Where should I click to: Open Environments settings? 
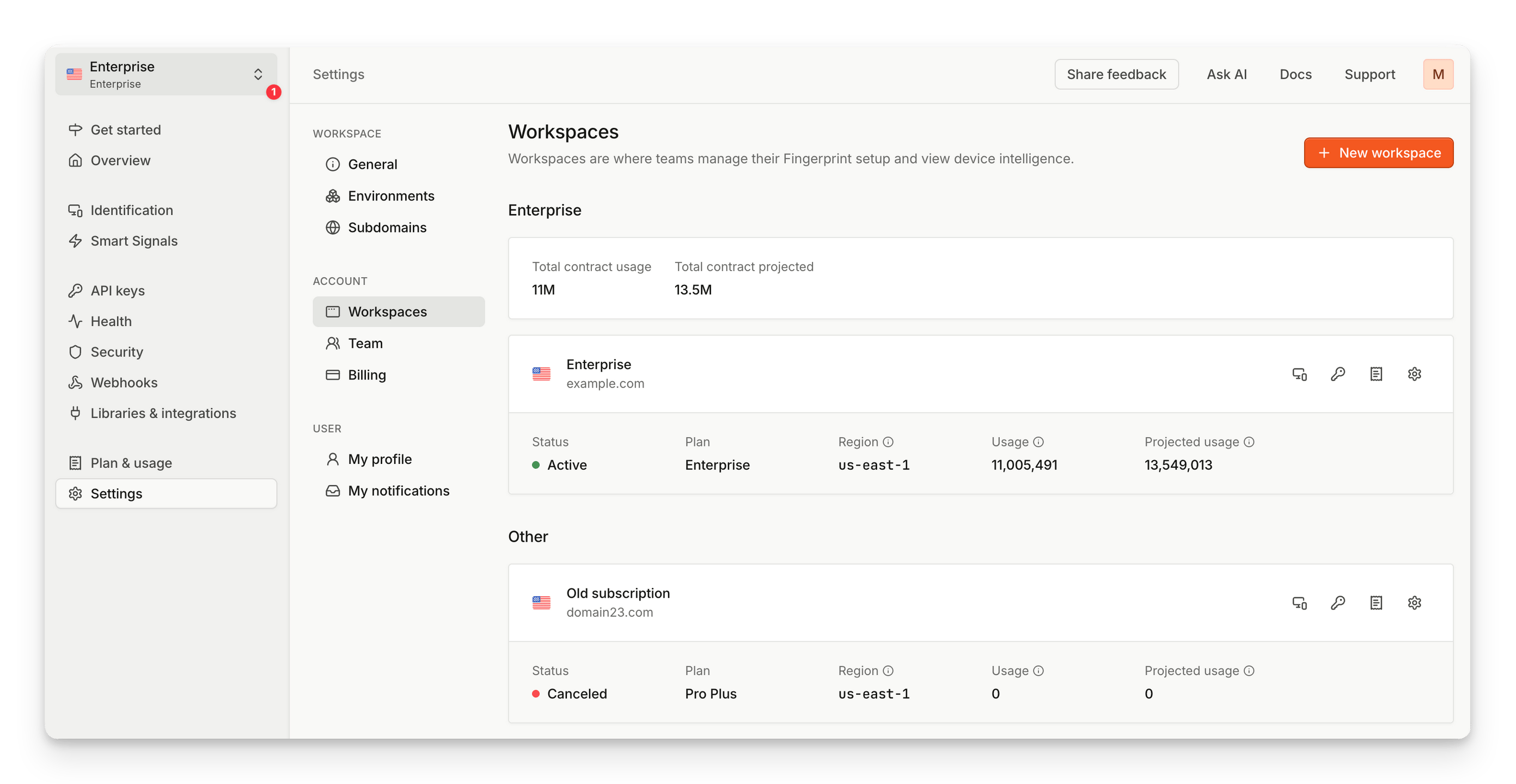399,196
